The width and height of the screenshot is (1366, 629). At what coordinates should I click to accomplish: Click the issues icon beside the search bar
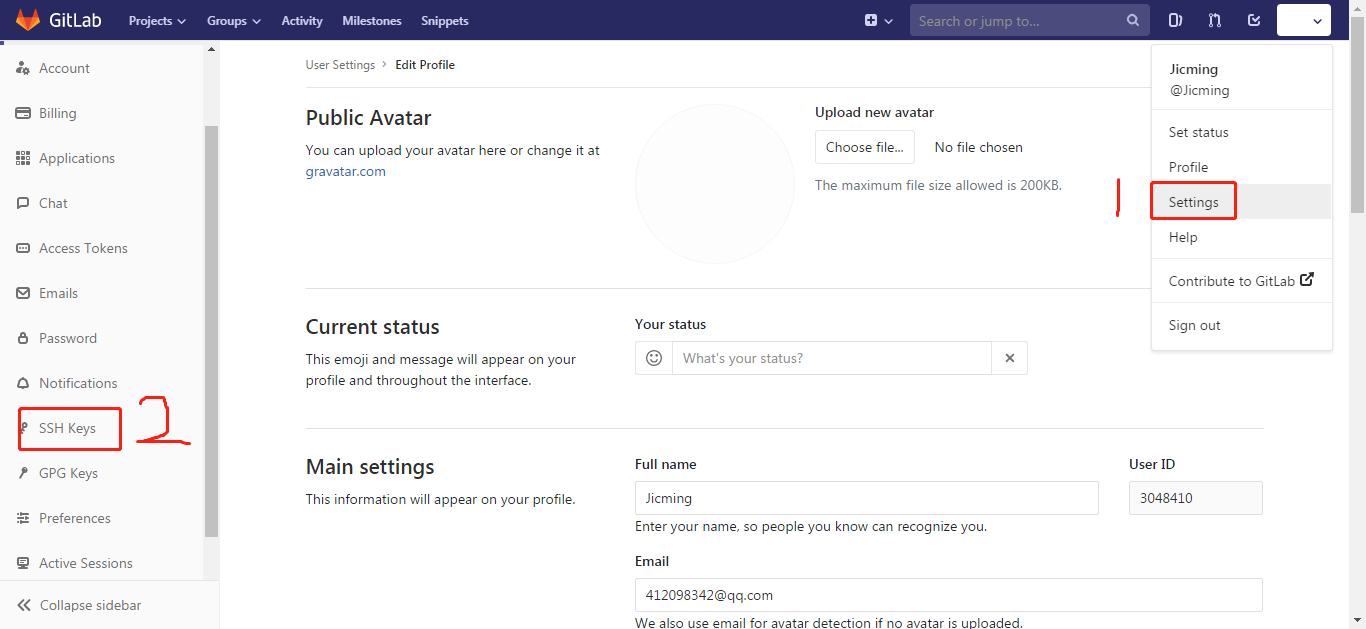pyautogui.click(x=1175, y=20)
